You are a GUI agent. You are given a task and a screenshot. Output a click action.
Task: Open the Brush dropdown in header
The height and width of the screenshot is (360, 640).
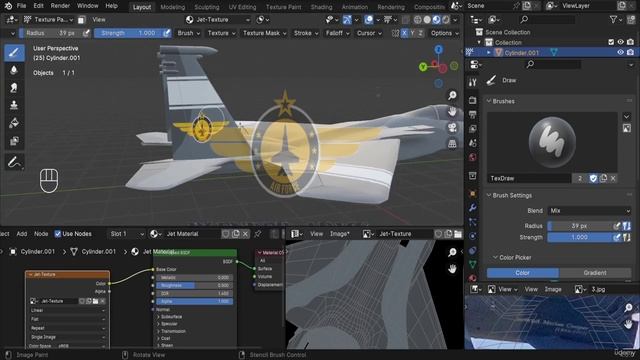pyautogui.click(x=189, y=33)
